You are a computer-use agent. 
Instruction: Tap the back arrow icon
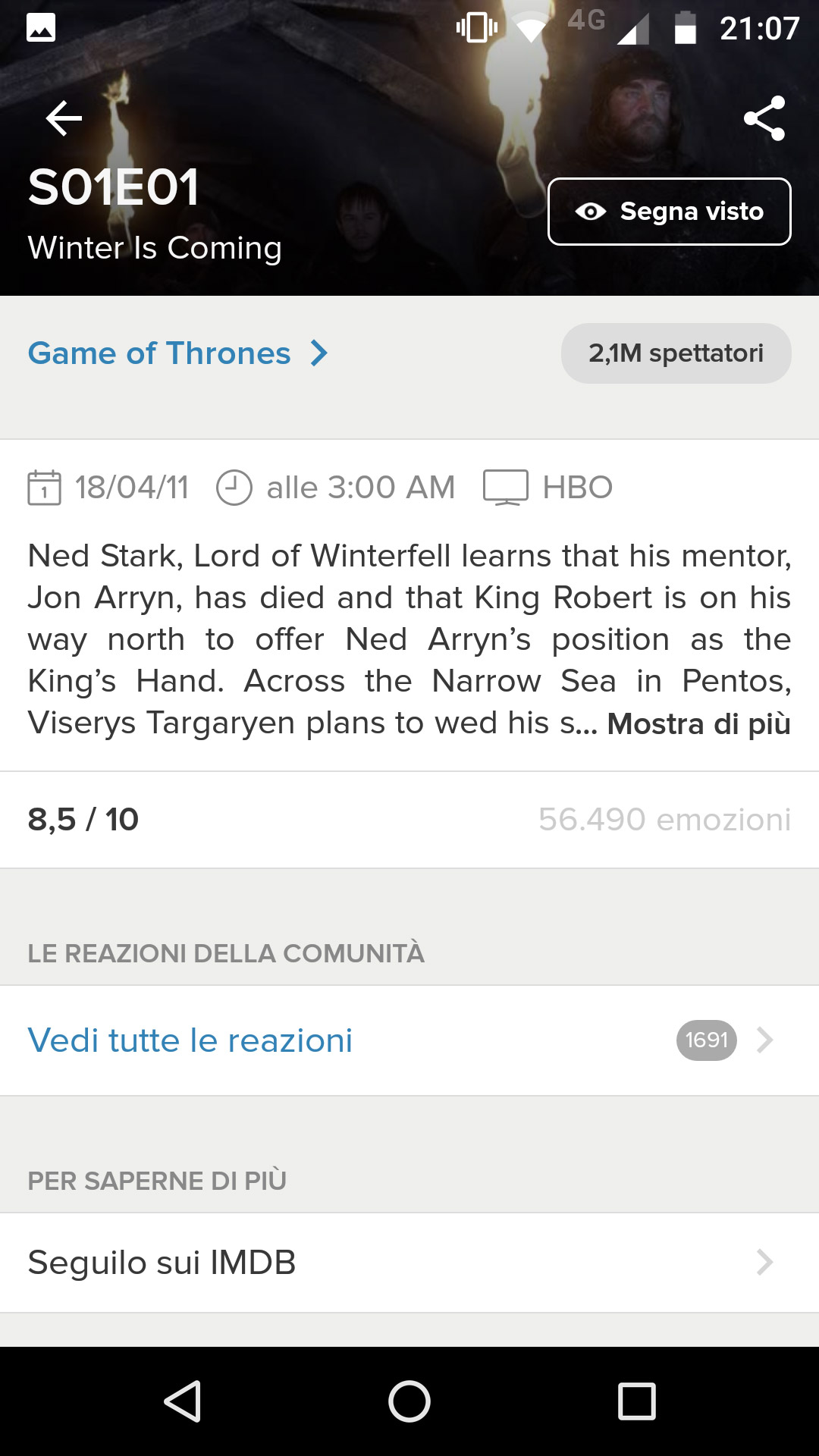tap(64, 119)
